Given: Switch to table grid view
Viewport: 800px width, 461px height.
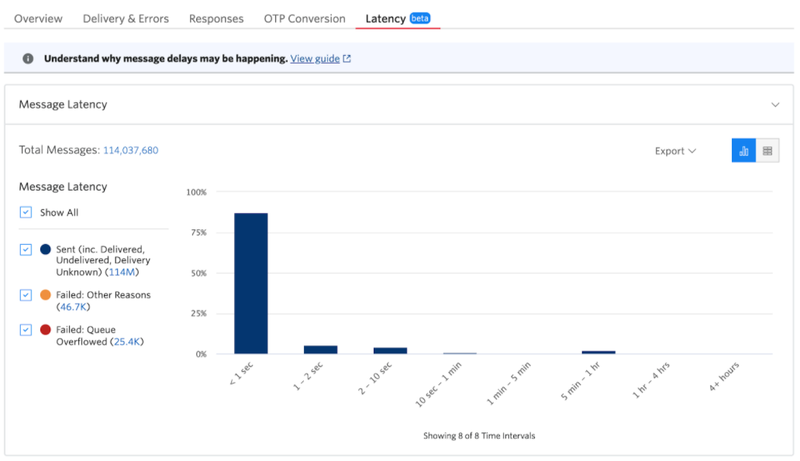Looking at the screenshot, I should pos(767,150).
